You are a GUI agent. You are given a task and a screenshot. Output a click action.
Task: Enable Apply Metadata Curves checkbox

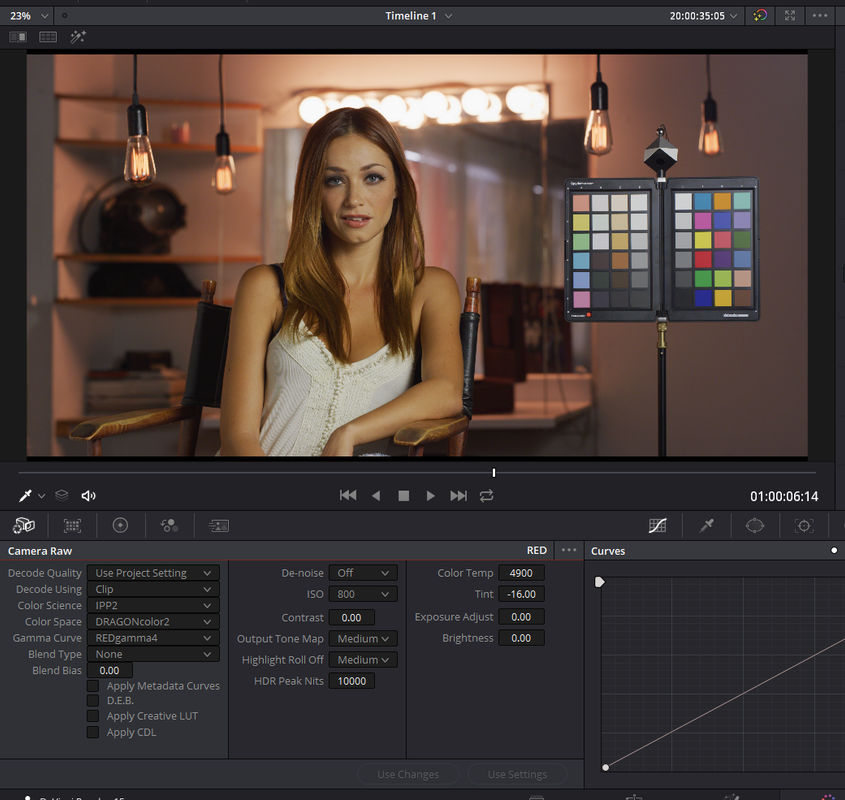pos(93,686)
